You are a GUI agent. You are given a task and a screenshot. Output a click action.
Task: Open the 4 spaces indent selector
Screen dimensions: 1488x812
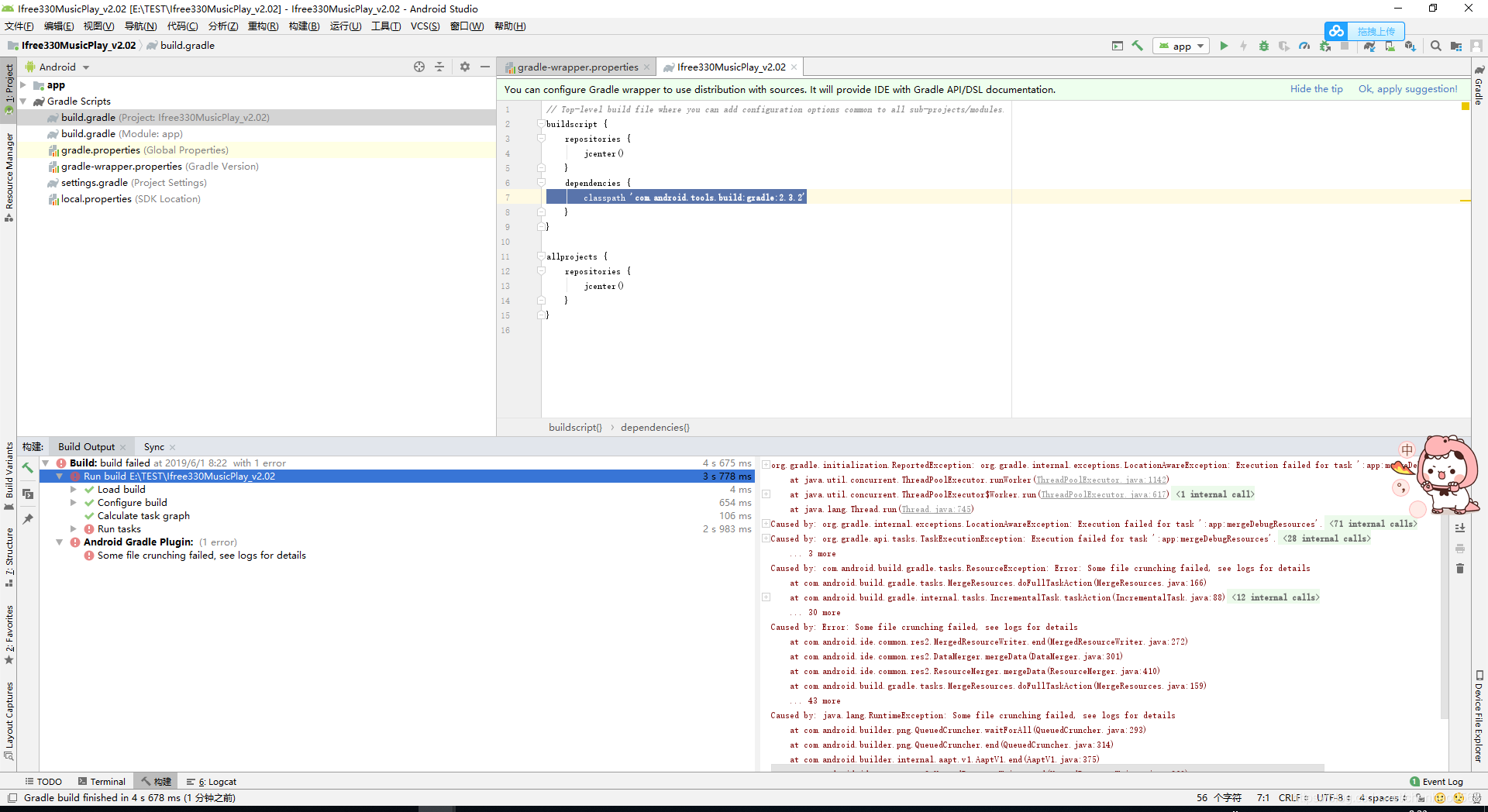(1383, 797)
